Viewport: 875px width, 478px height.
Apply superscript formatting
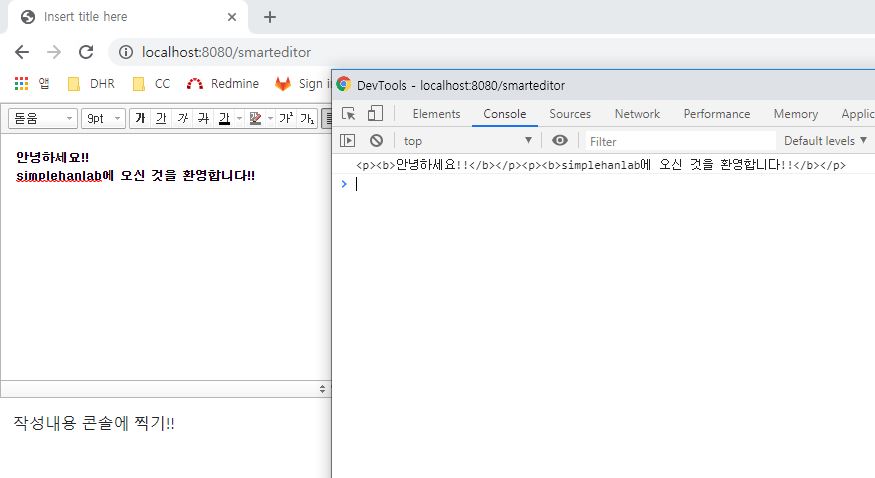(286, 118)
